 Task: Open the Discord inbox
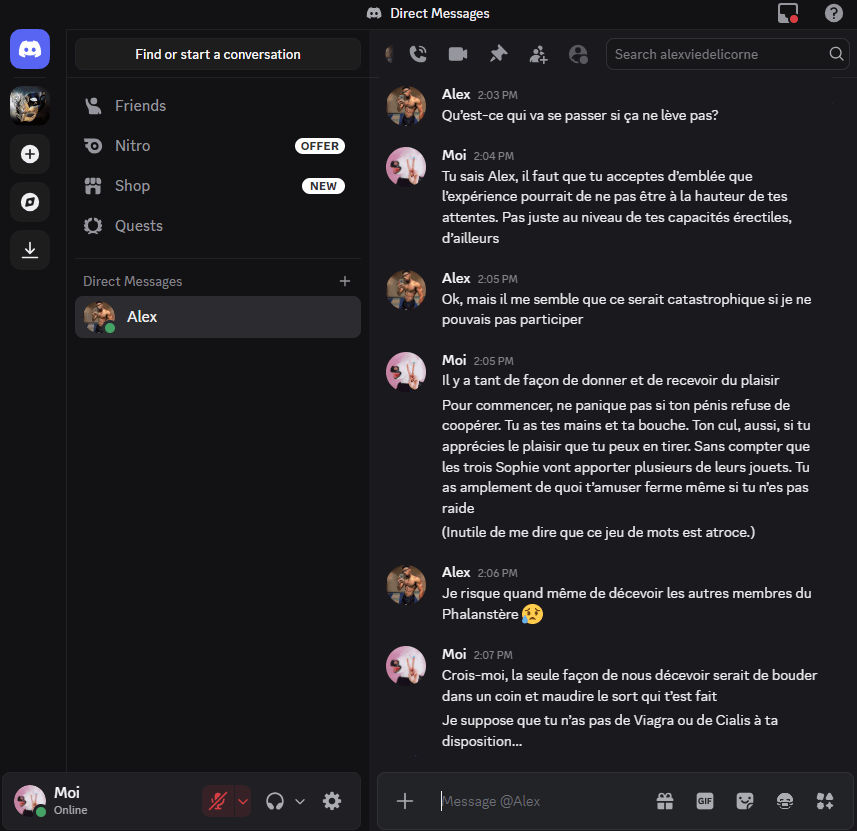[788, 13]
